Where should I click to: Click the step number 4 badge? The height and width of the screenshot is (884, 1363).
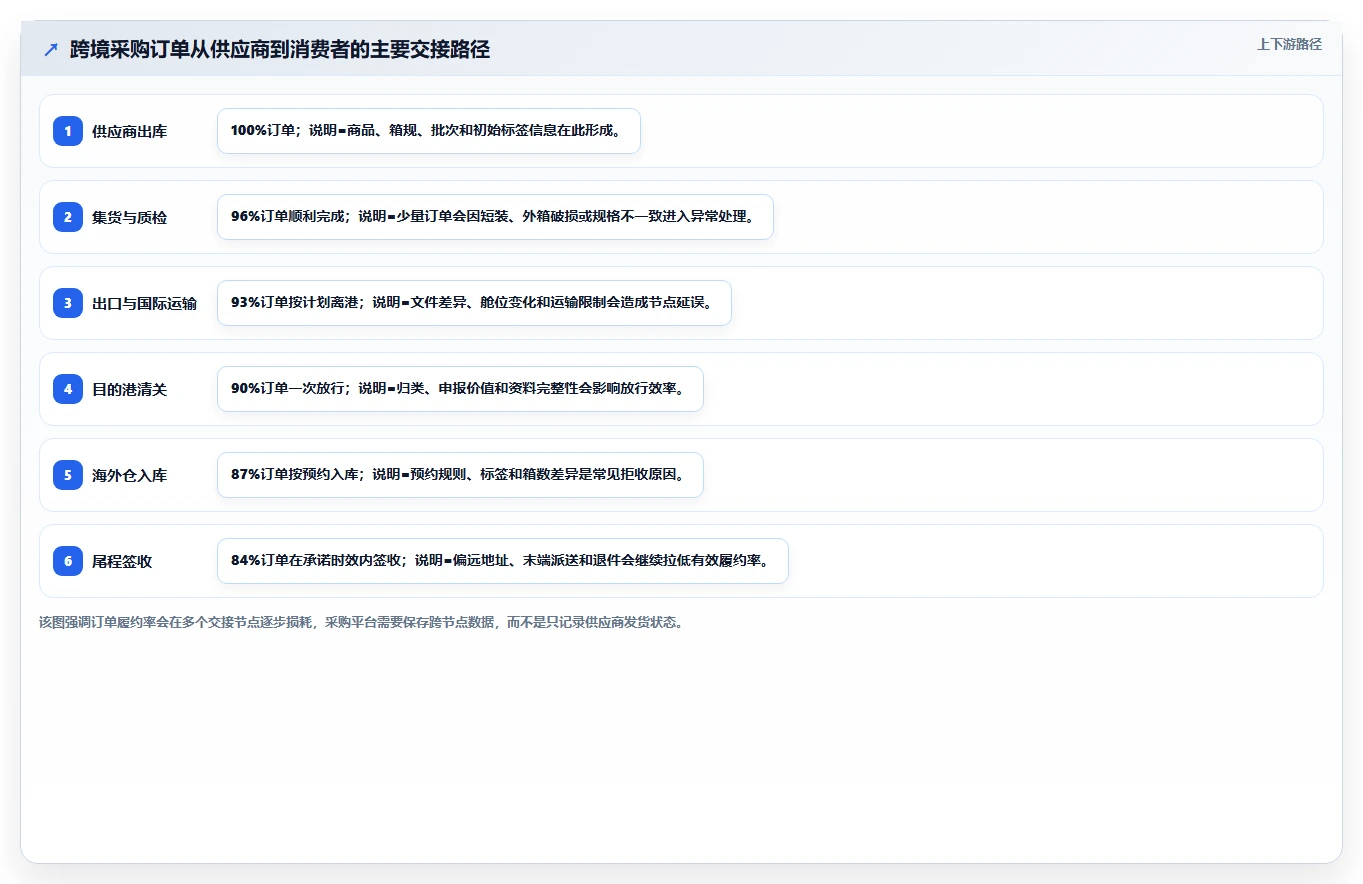[68, 389]
